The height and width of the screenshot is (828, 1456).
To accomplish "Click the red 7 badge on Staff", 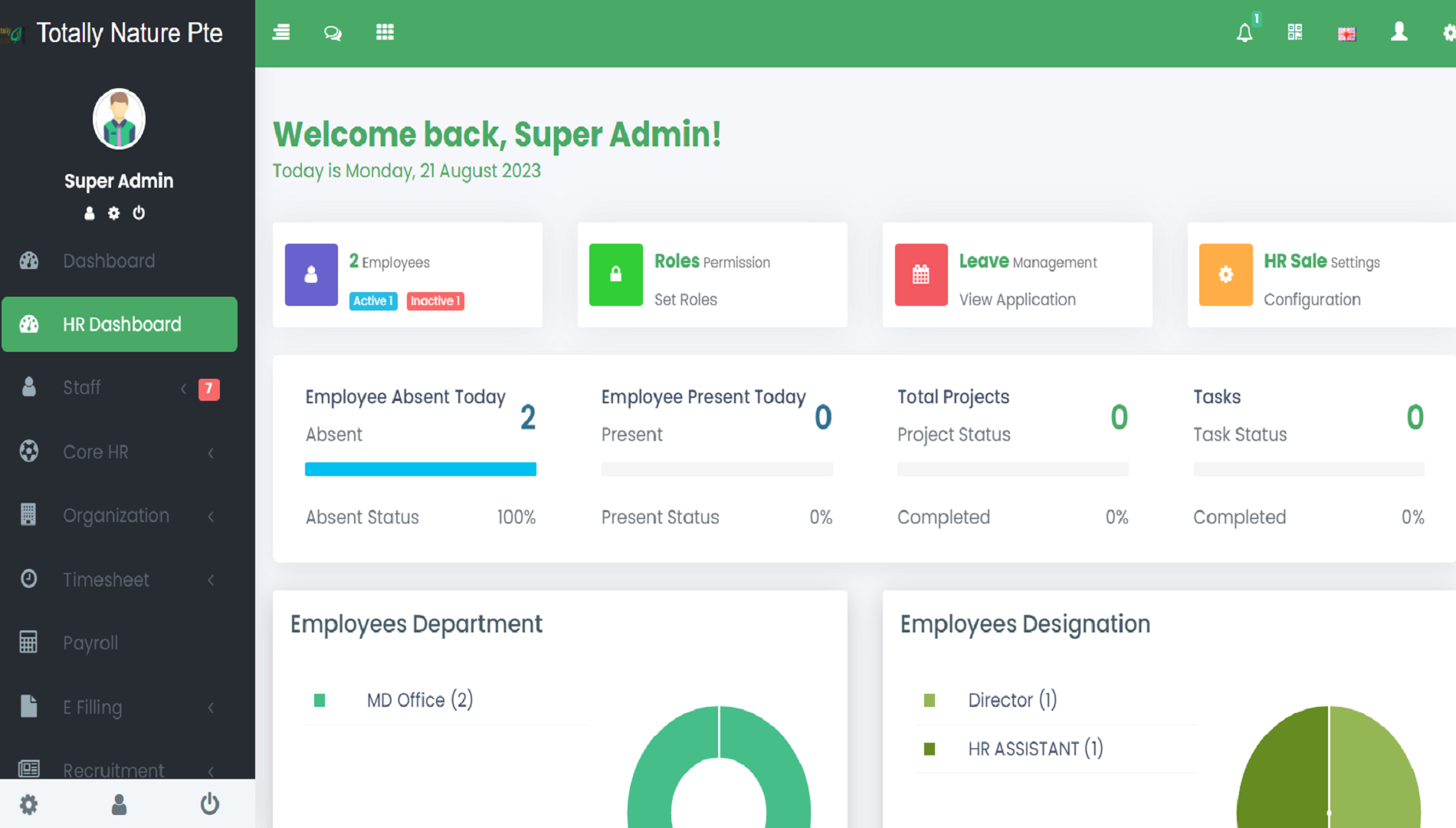I will (208, 389).
